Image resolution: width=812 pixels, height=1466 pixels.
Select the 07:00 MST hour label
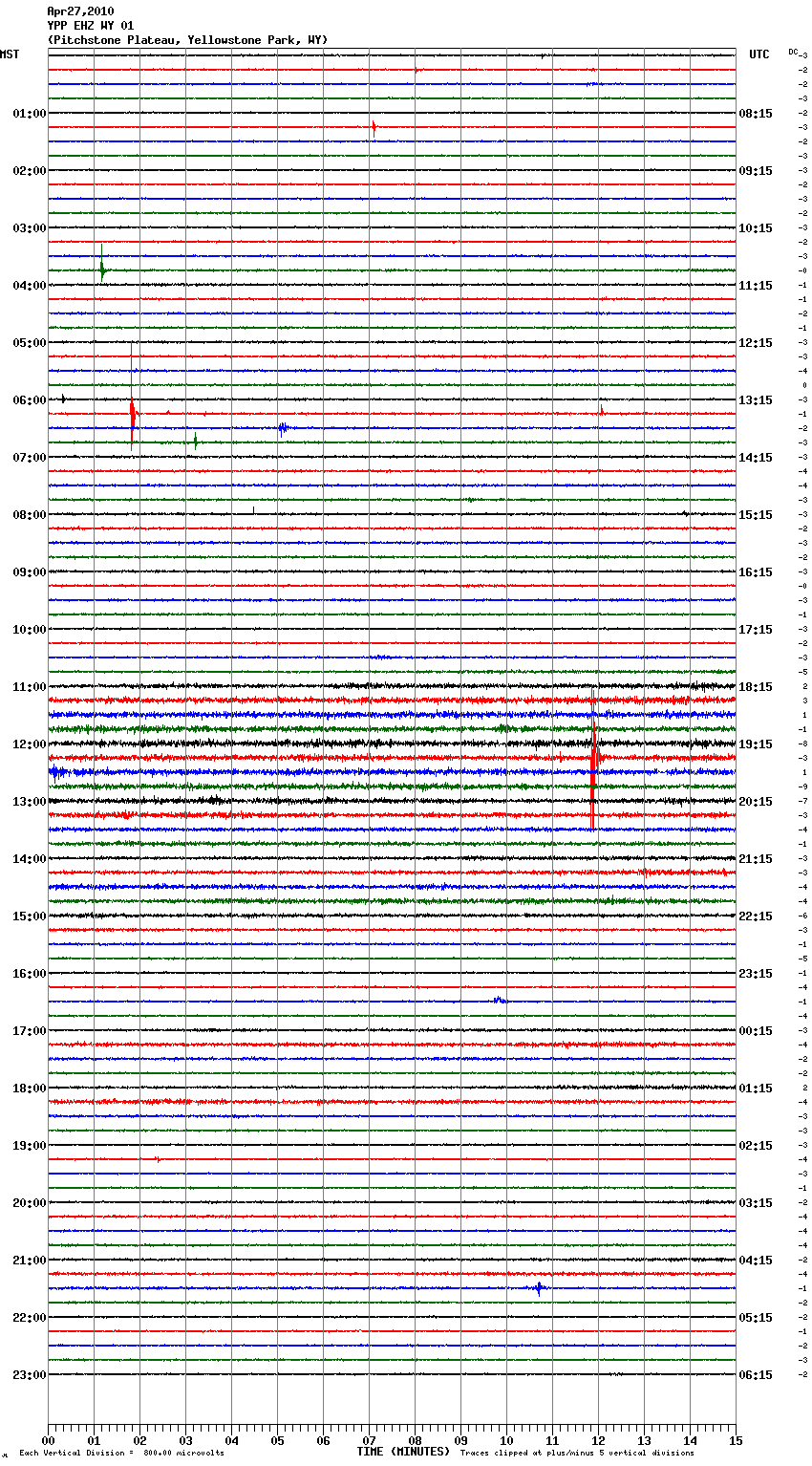pyautogui.click(x=29, y=457)
